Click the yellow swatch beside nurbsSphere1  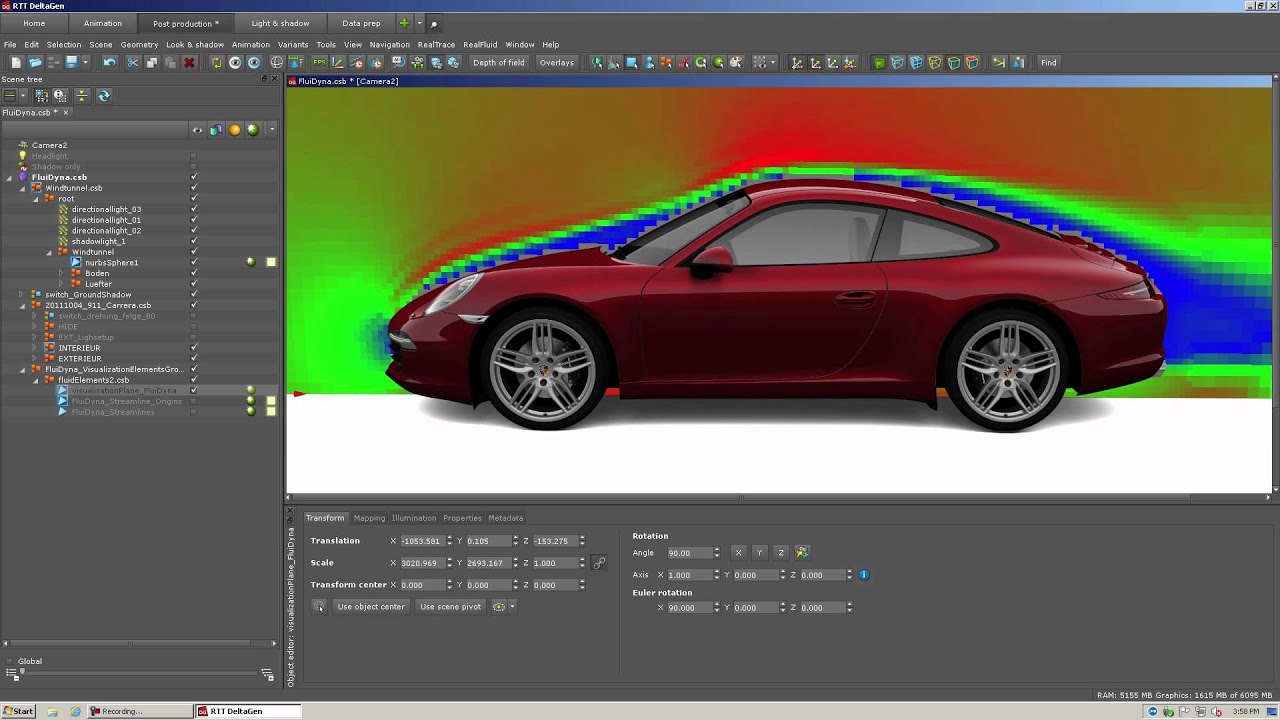coord(271,263)
